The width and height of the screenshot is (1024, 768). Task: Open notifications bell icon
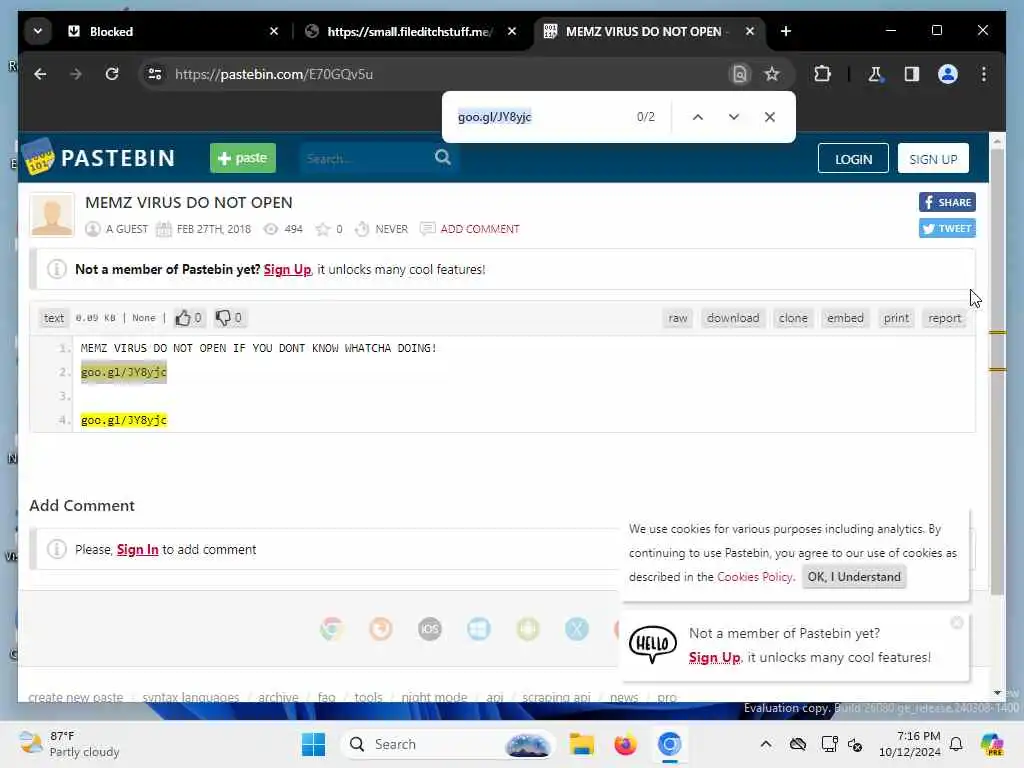point(956,744)
